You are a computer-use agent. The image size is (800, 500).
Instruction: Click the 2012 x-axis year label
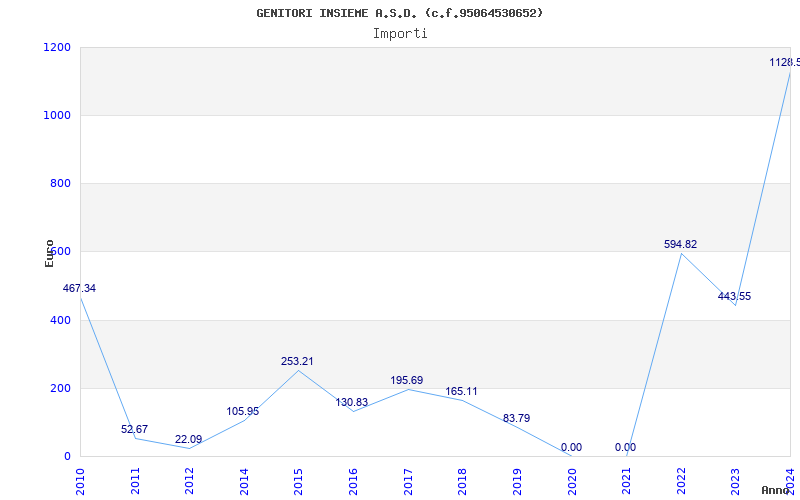pyautogui.click(x=189, y=482)
